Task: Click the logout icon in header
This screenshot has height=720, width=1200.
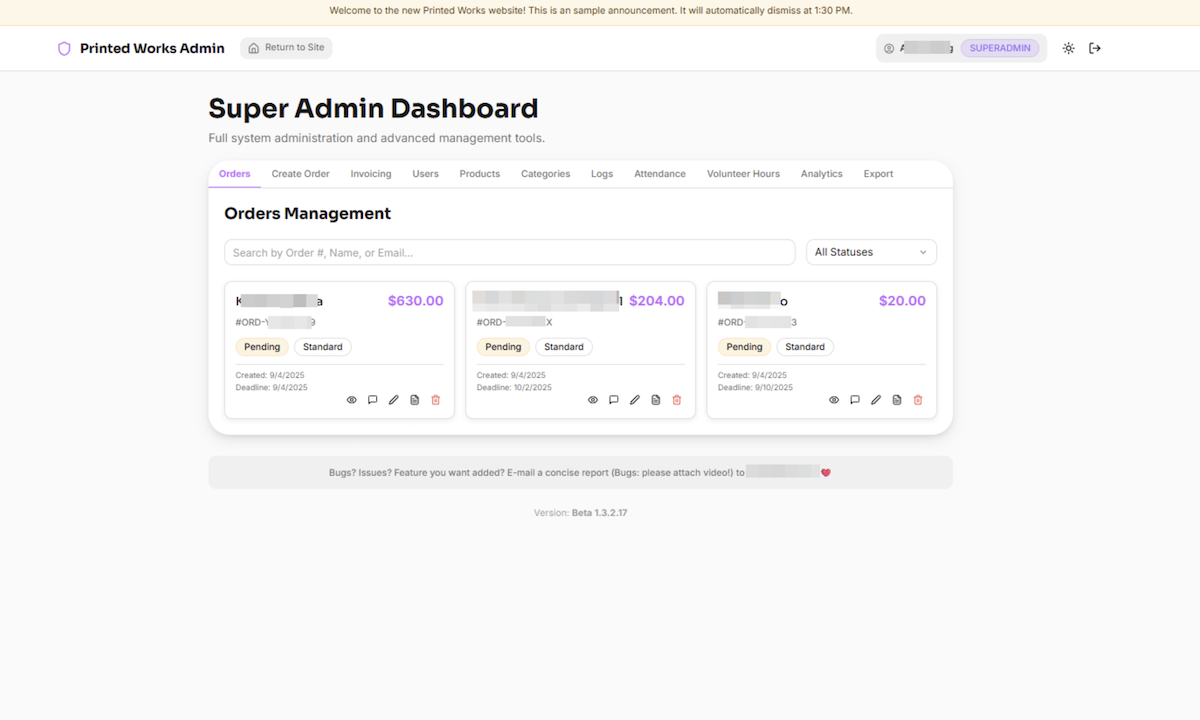Action: (1095, 48)
